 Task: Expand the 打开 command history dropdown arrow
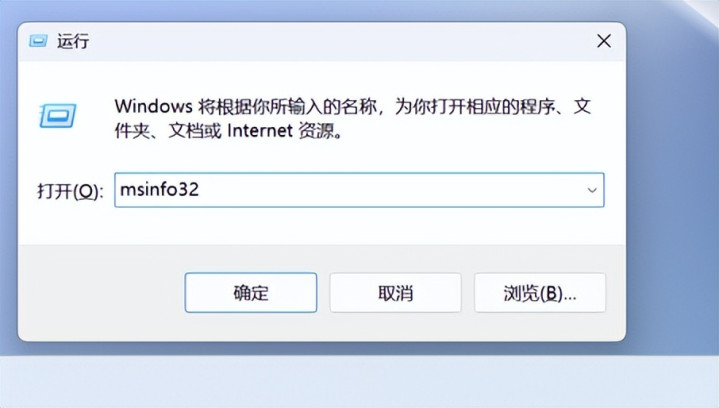(592, 190)
